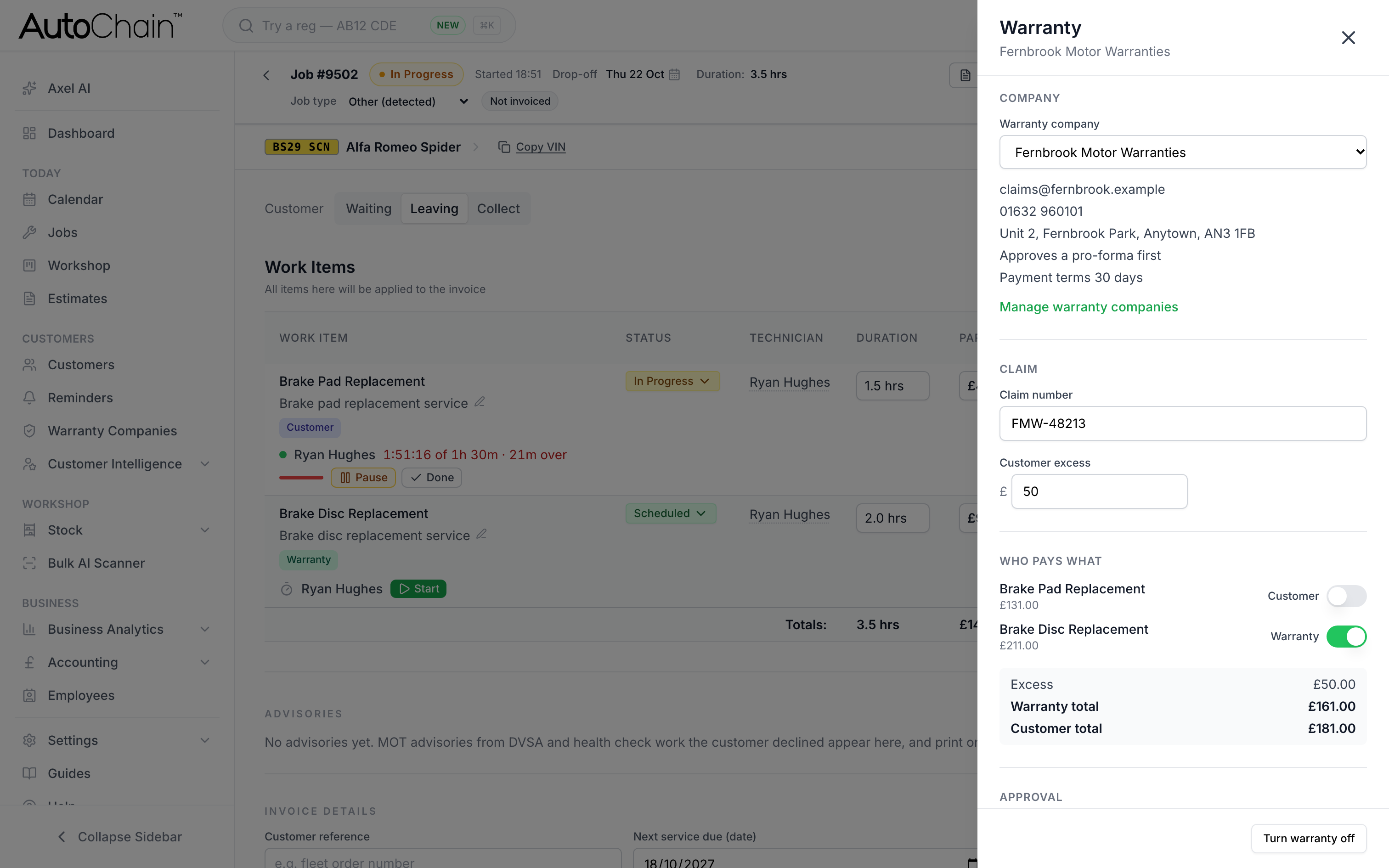Close the Warranty panel

1348,38
